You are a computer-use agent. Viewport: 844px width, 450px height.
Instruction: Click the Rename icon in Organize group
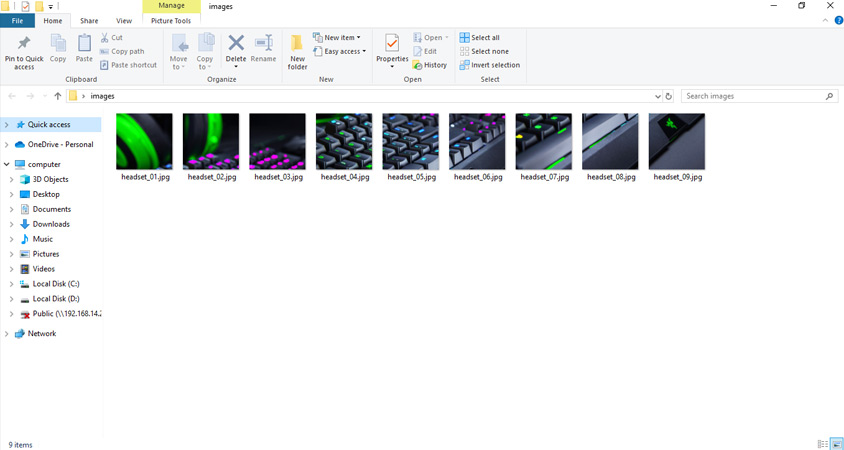coord(263,49)
